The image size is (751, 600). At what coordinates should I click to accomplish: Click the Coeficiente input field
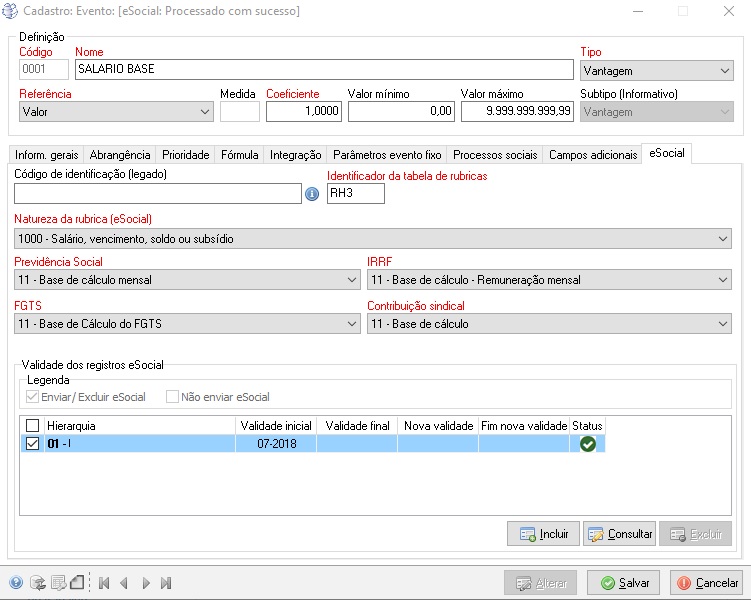304,112
